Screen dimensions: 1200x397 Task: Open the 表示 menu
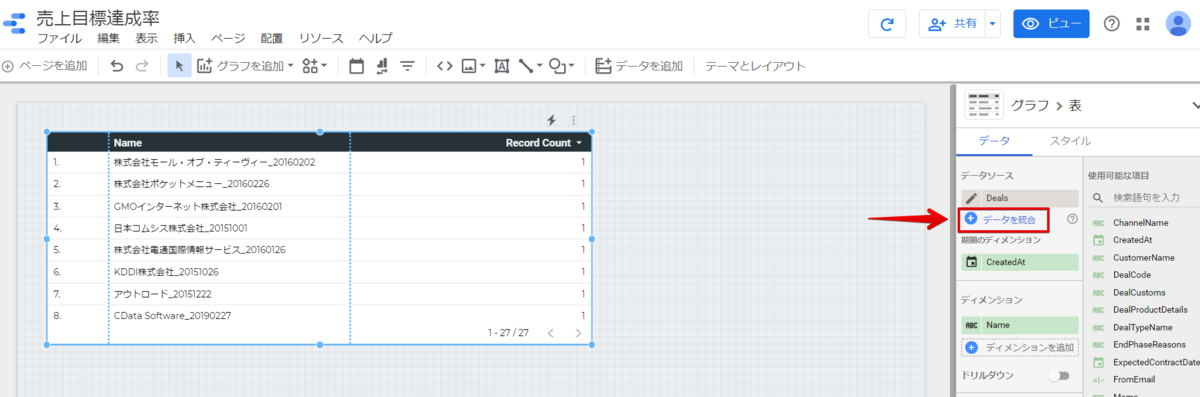146,39
